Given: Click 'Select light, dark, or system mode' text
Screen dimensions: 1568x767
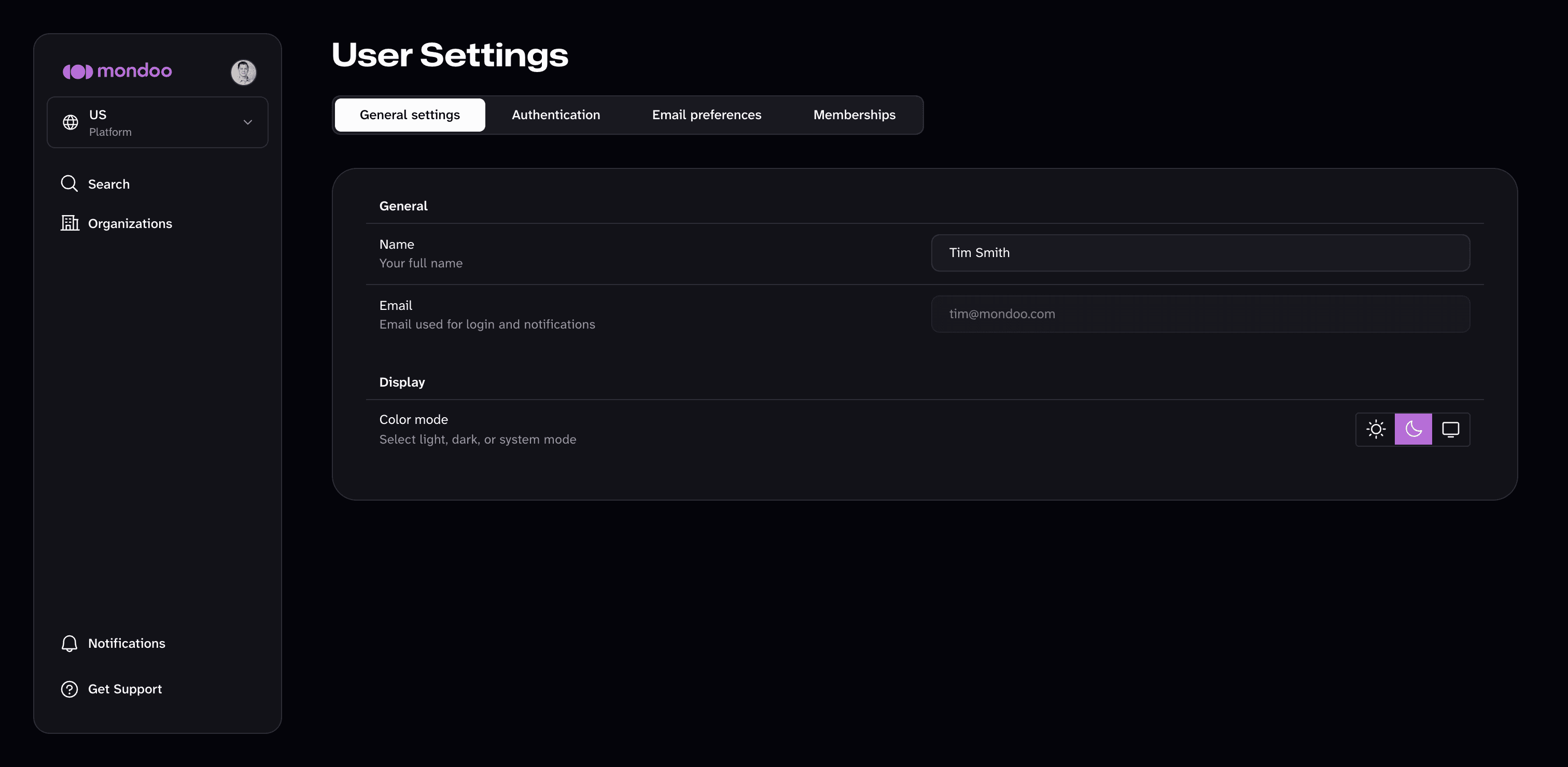Looking at the screenshot, I should pos(478,439).
